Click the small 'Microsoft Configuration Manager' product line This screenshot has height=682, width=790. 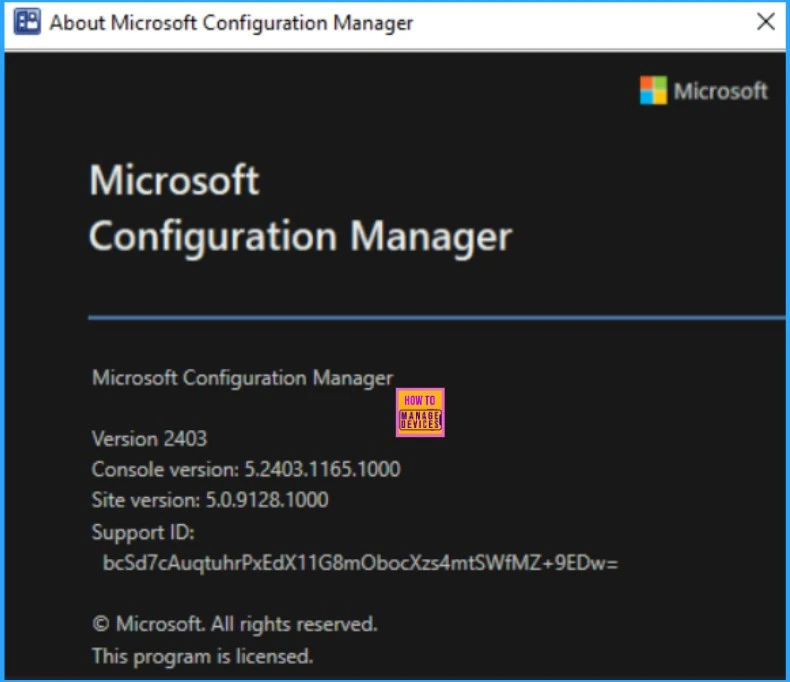[x=242, y=378]
